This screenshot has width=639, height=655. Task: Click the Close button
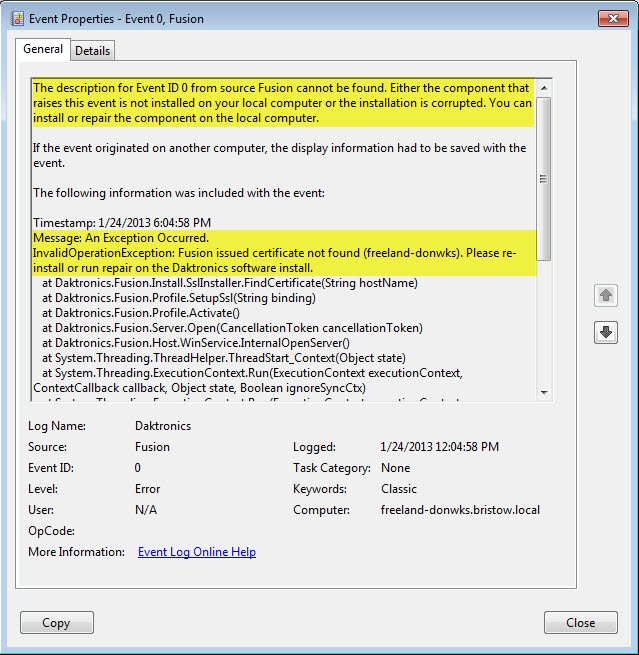click(581, 623)
